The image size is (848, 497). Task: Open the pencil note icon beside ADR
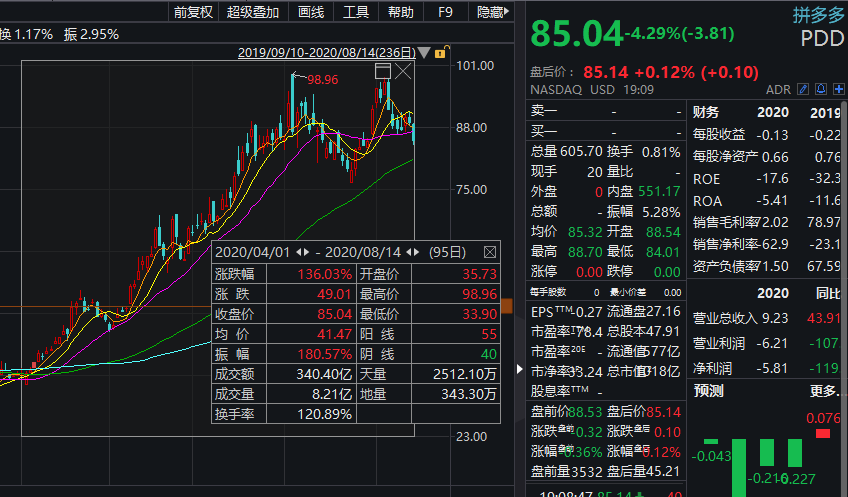click(x=803, y=89)
